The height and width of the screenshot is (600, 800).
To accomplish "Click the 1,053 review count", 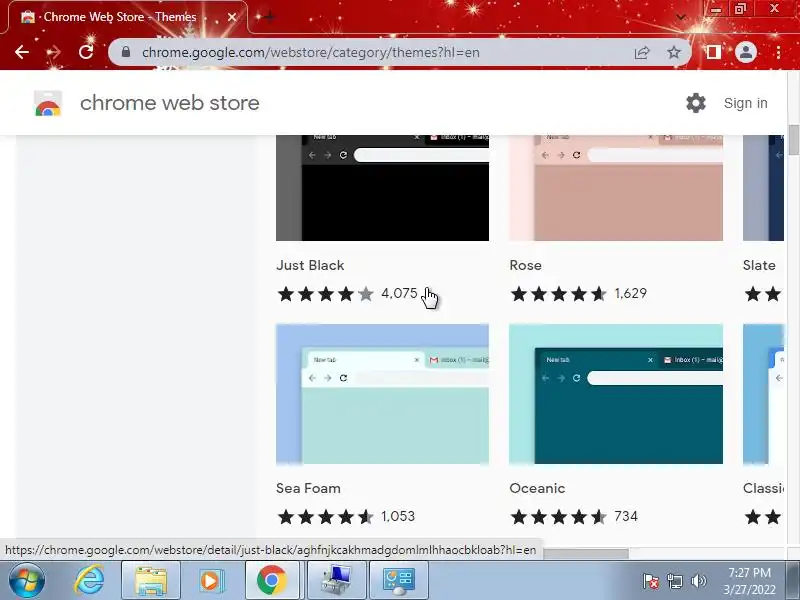I will tap(398, 516).
